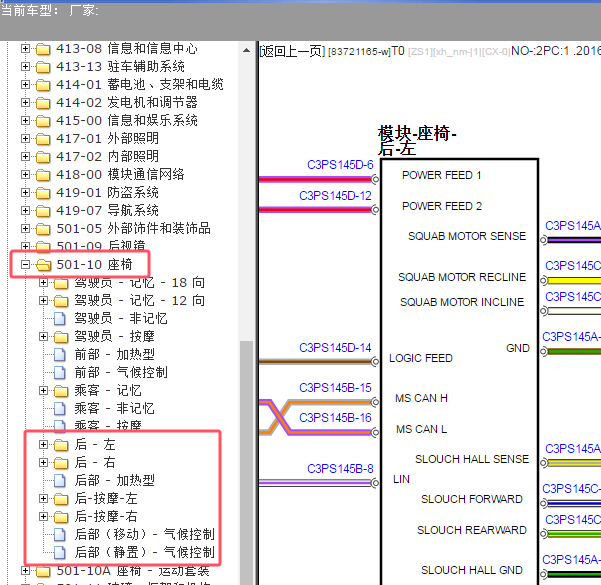Image resolution: width=601 pixels, height=585 pixels.
Task: Click connector label C3PS145D-6
Action: 340,165
